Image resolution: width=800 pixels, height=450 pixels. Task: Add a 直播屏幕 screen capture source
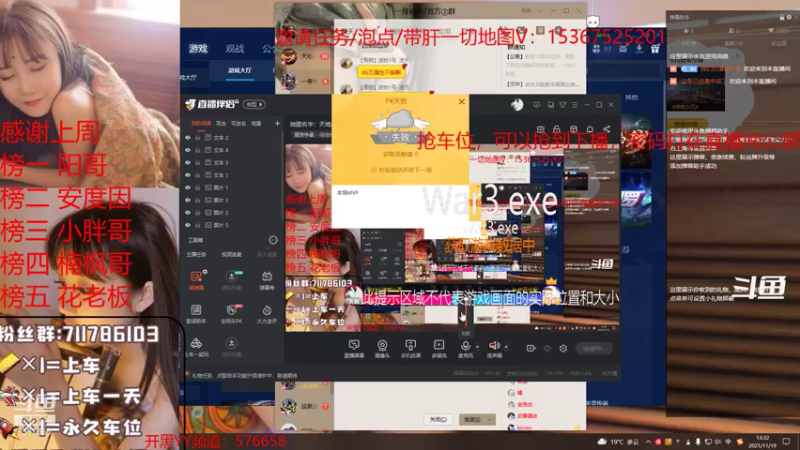tap(354, 349)
